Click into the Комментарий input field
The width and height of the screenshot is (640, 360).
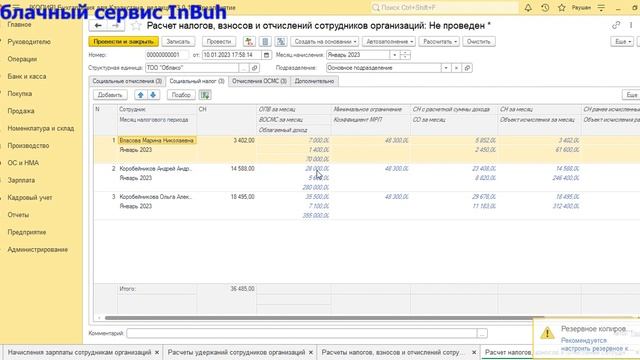point(302,333)
